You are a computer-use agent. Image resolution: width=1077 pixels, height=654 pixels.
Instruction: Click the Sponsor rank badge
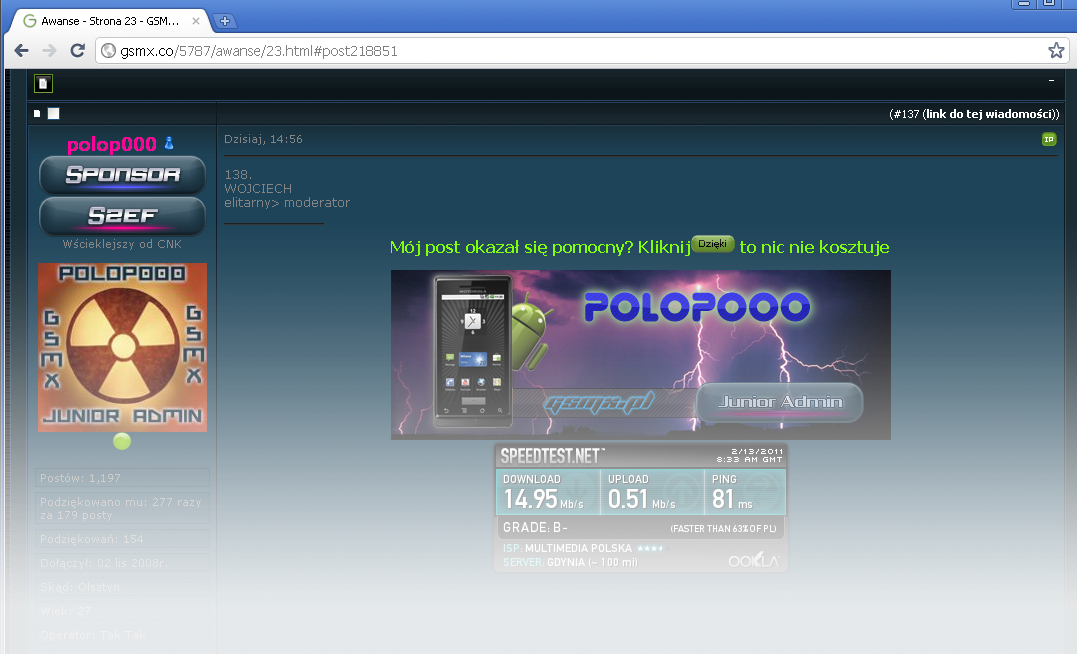pos(122,175)
